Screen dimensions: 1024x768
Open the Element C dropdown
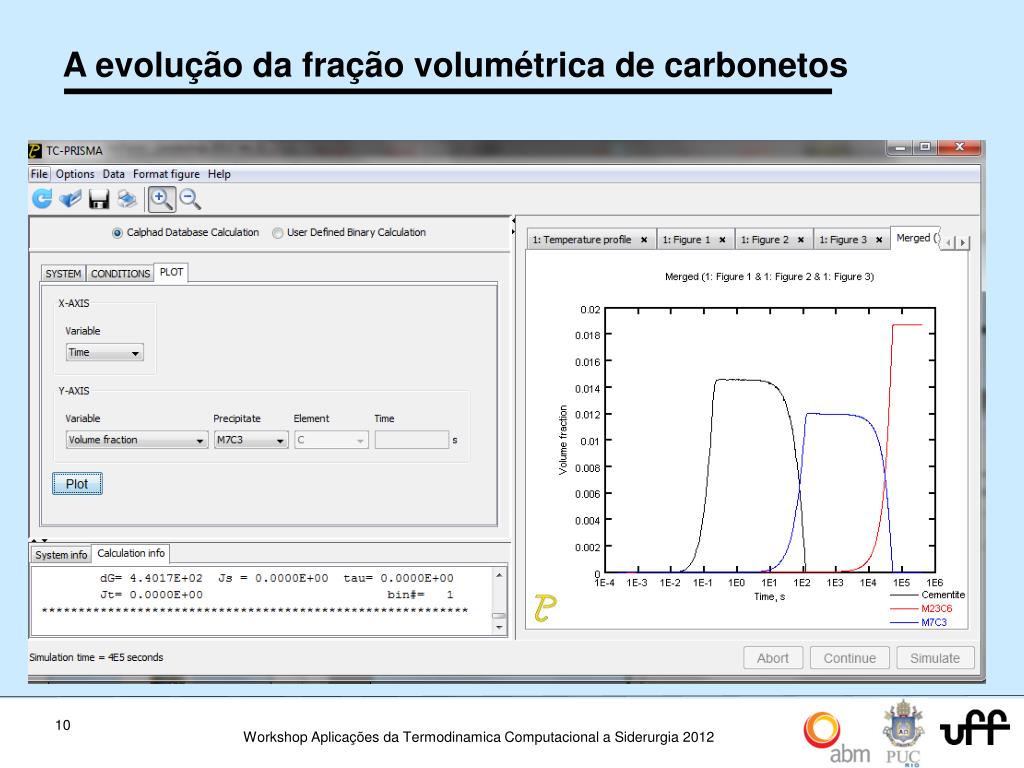pos(331,440)
